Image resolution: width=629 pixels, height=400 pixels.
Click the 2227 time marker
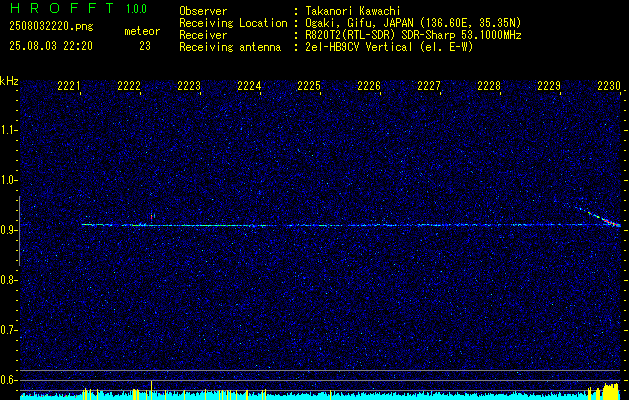pos(429,86)
